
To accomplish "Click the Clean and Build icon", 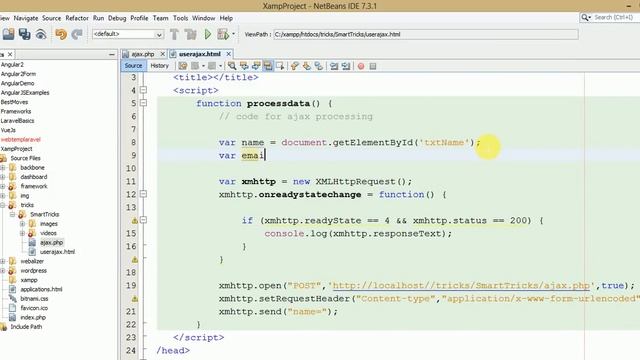I will [190, 34].
